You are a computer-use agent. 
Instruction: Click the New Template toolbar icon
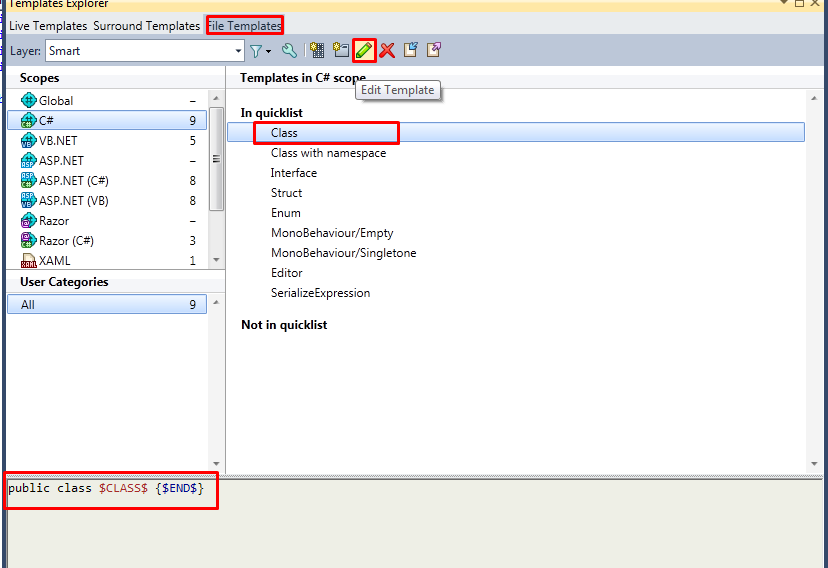tap(317, 50)
